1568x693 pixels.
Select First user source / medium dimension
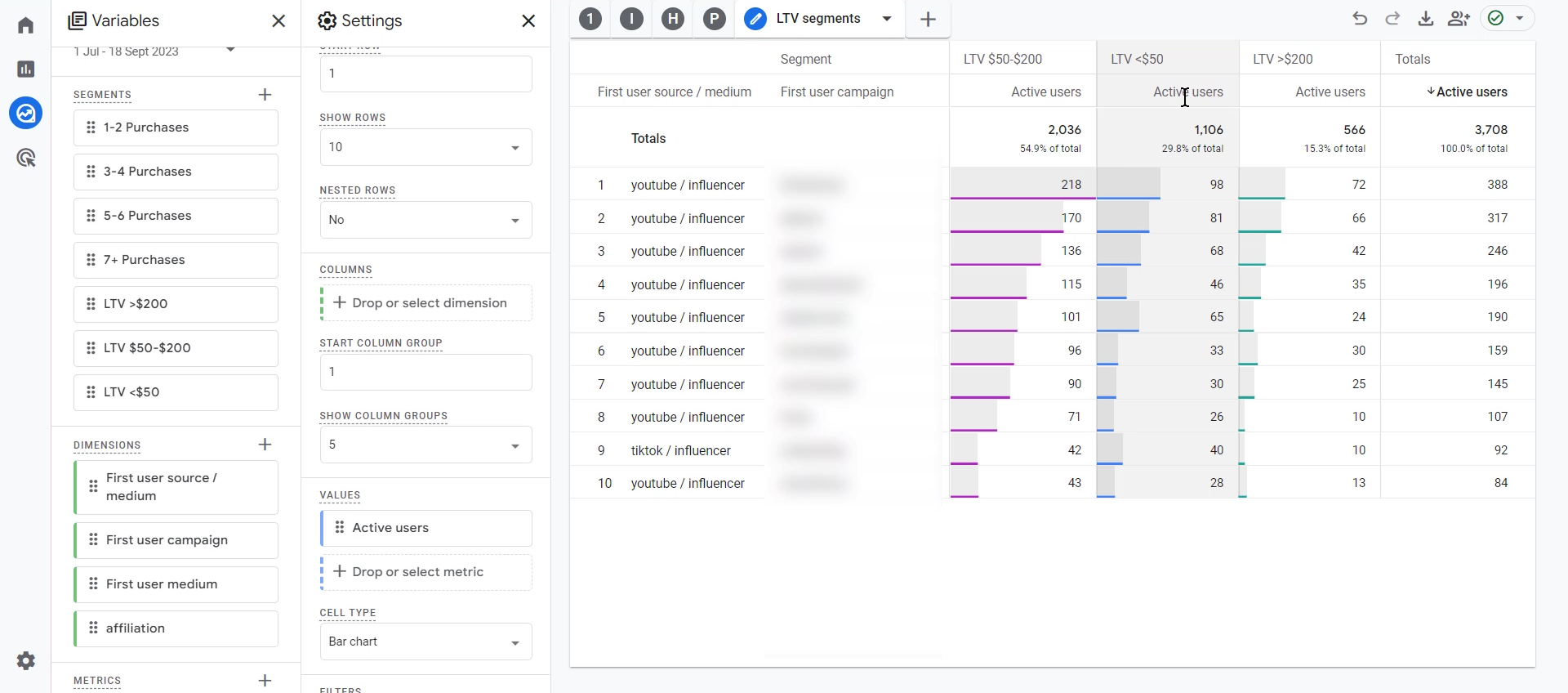pyautogui.click(x=176, y=487)
